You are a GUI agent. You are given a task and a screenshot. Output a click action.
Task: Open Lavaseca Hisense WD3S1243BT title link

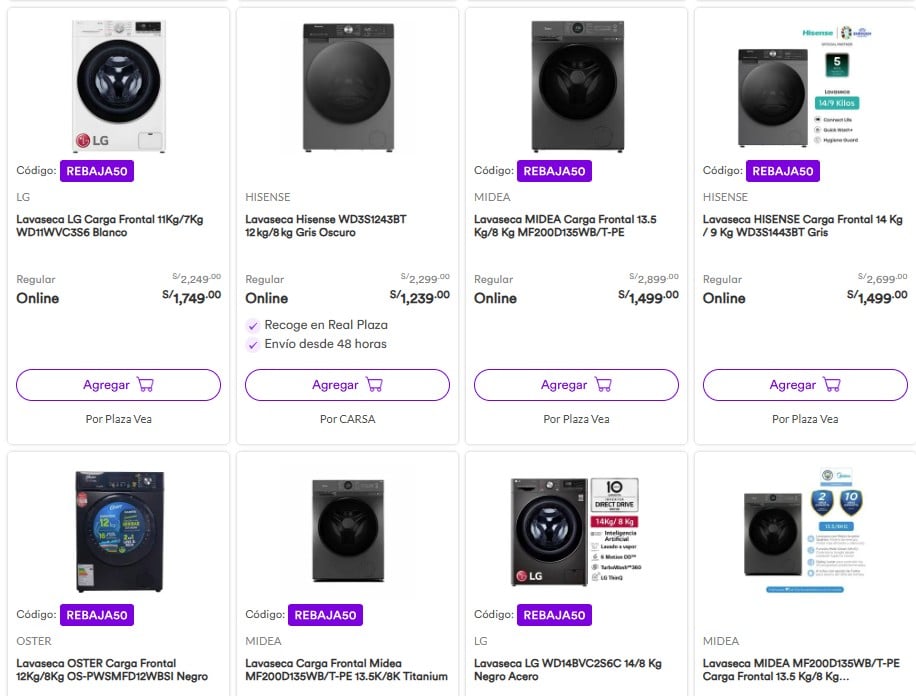pyautogui.click(x=325, y=226)
